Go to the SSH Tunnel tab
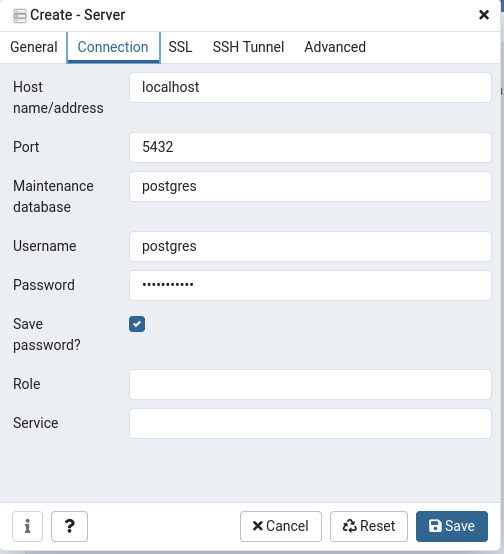 click(248, 47)
